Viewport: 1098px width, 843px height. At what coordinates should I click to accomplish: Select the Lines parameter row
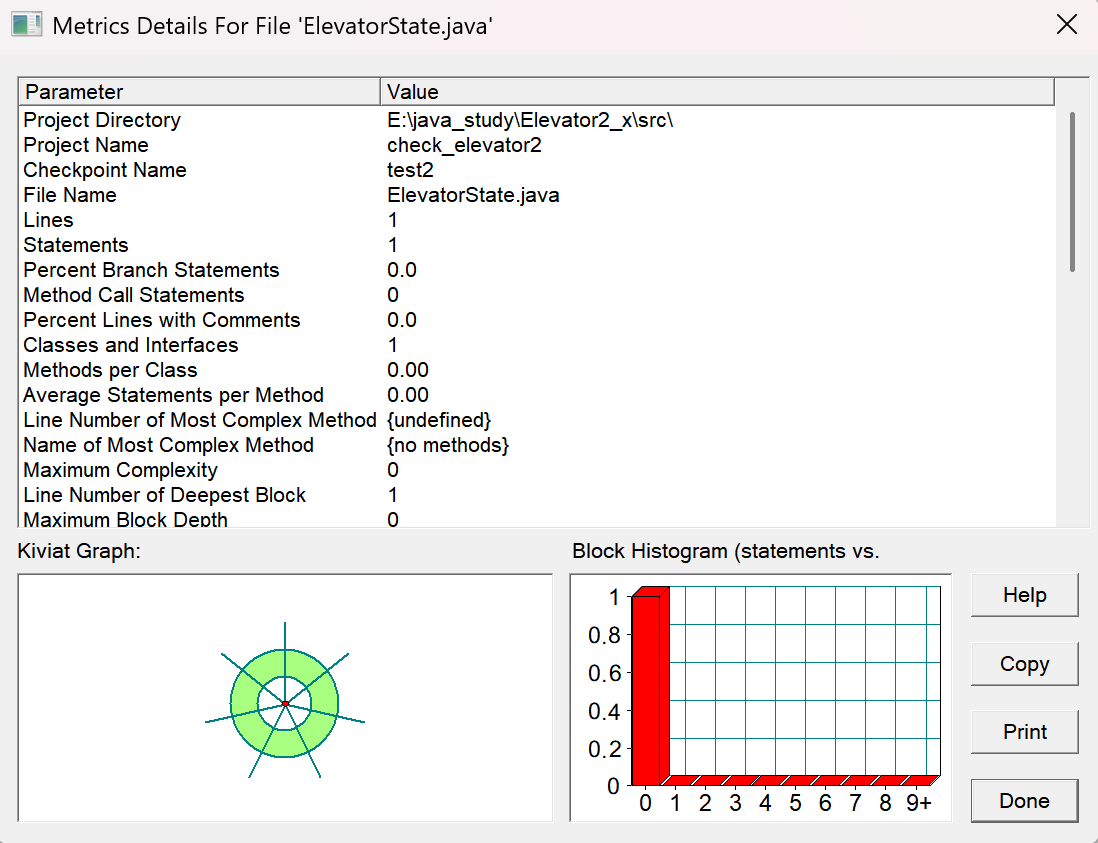click(x=538, y=221)
